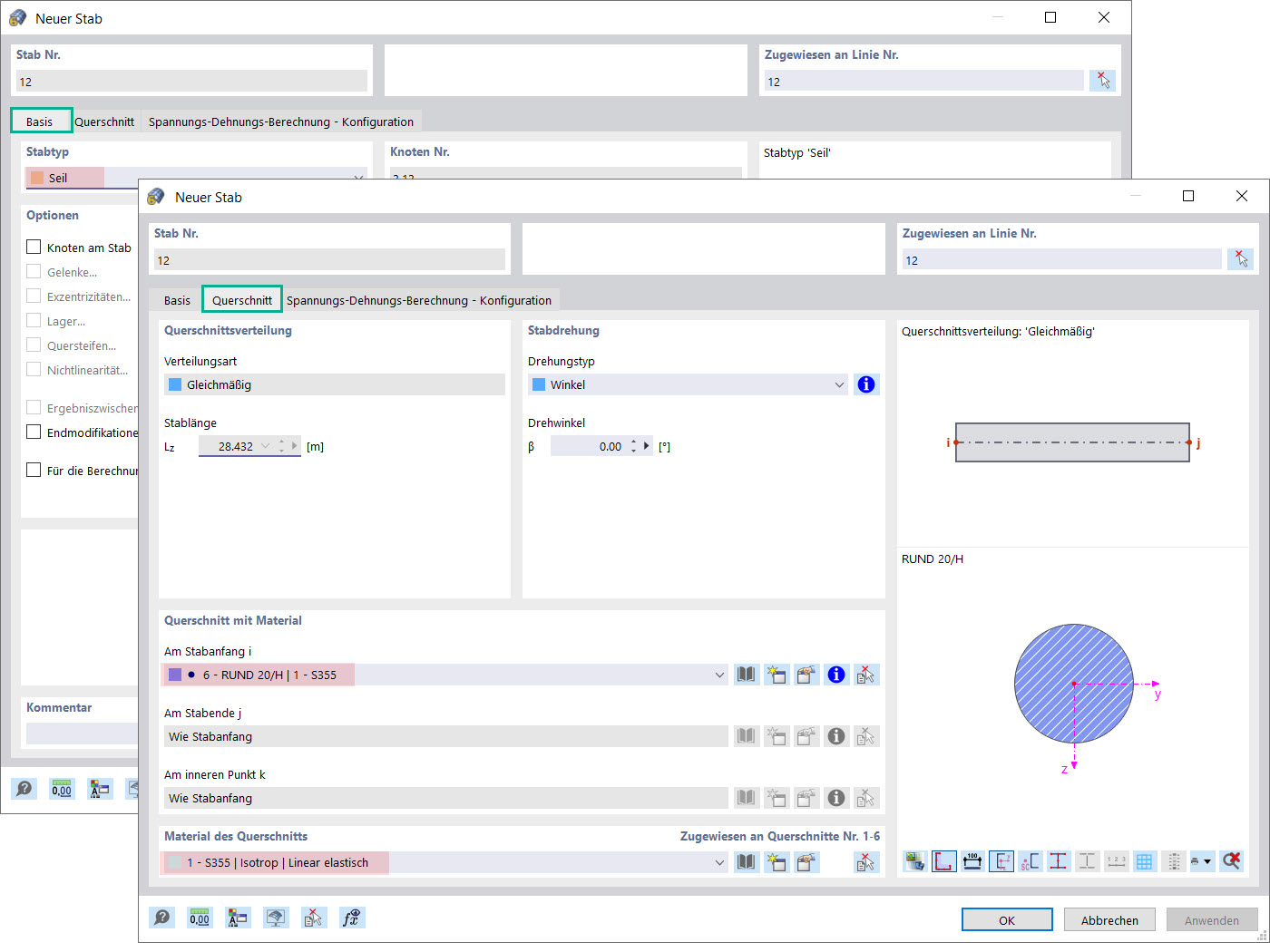Toggle the 1 2 3 numbering icon under preview
The height and width of the screenshot is (952, 1270).
coord(1116,860)
